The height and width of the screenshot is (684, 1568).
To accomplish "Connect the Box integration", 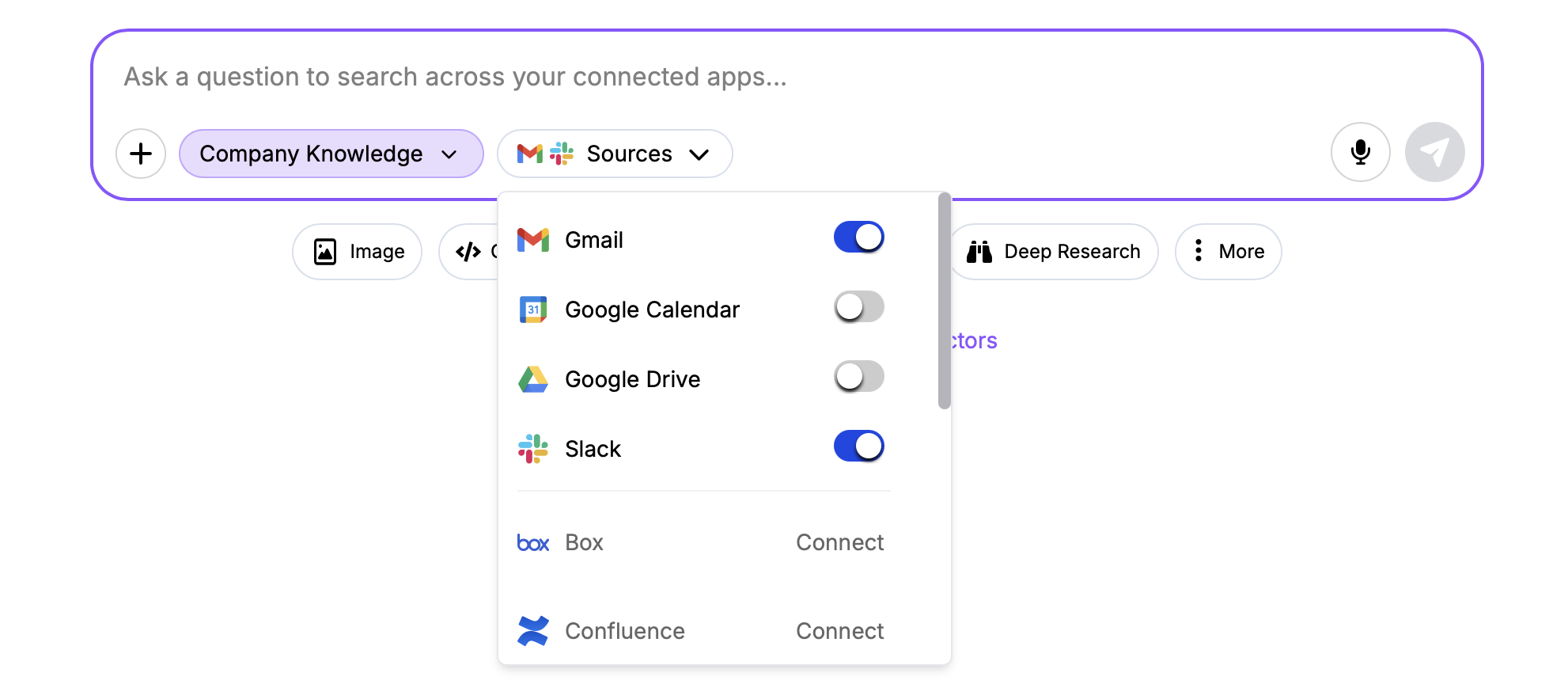I will (839, 542).
